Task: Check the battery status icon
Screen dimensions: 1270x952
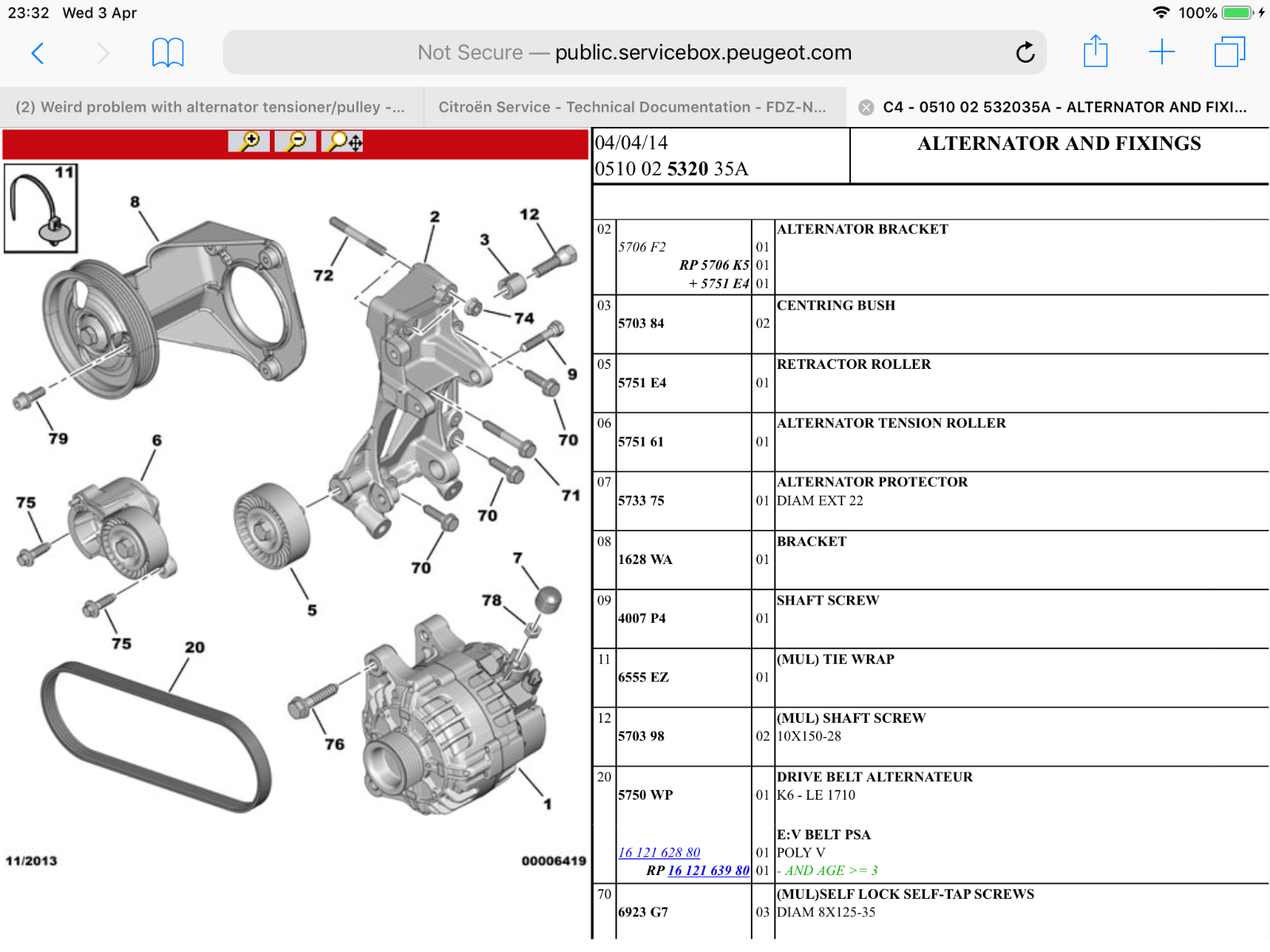Action: [x=1237, y=13]
